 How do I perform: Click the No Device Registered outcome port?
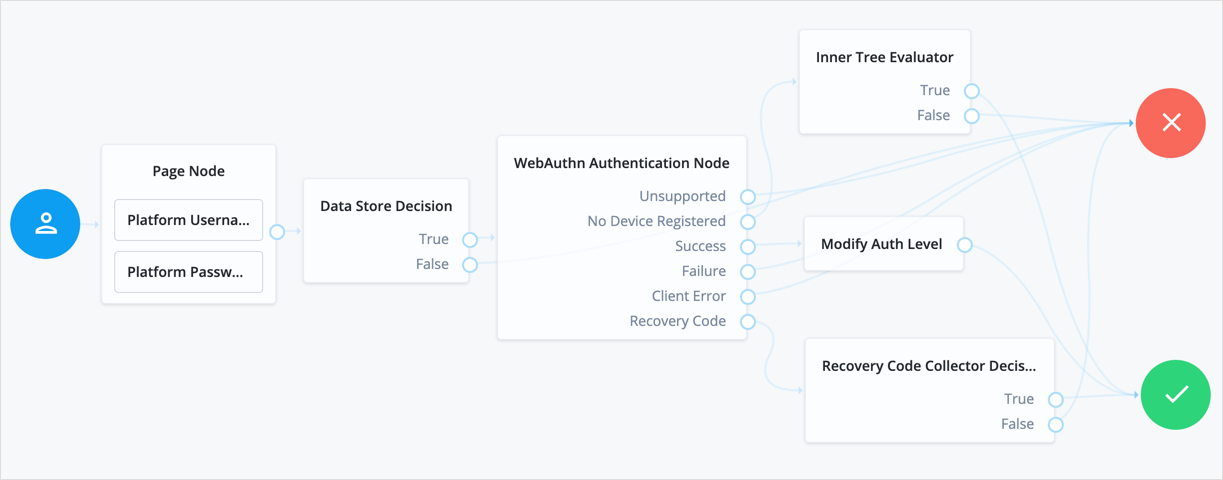coord(748,222)
